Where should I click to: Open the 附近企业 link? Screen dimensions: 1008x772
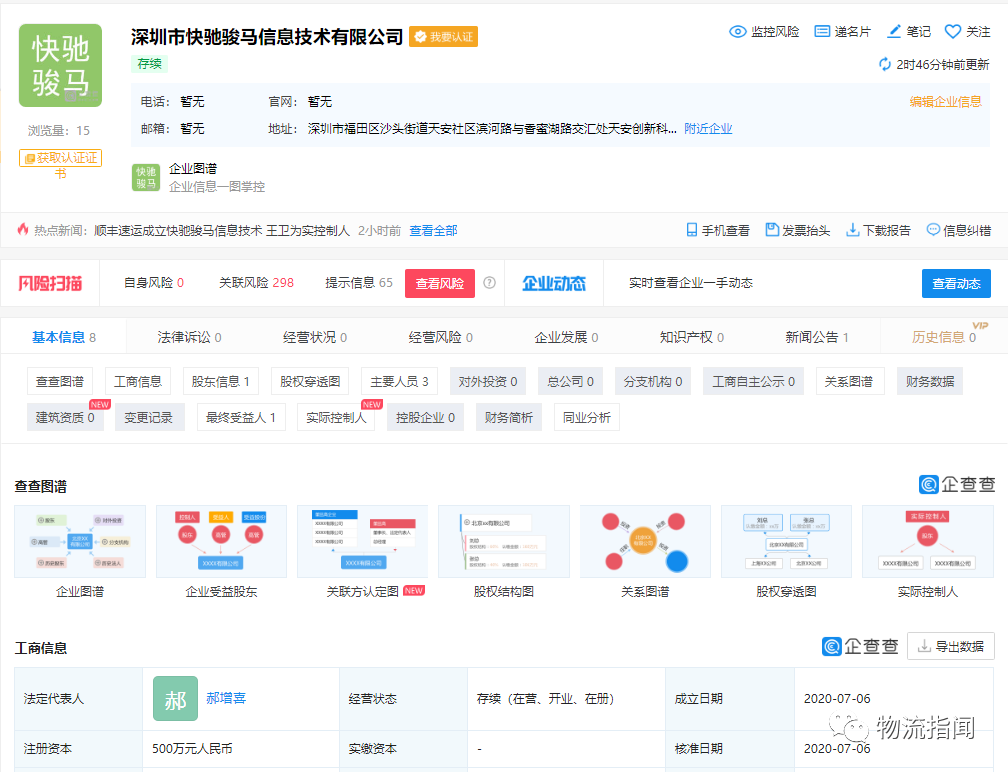click(708, 129)
